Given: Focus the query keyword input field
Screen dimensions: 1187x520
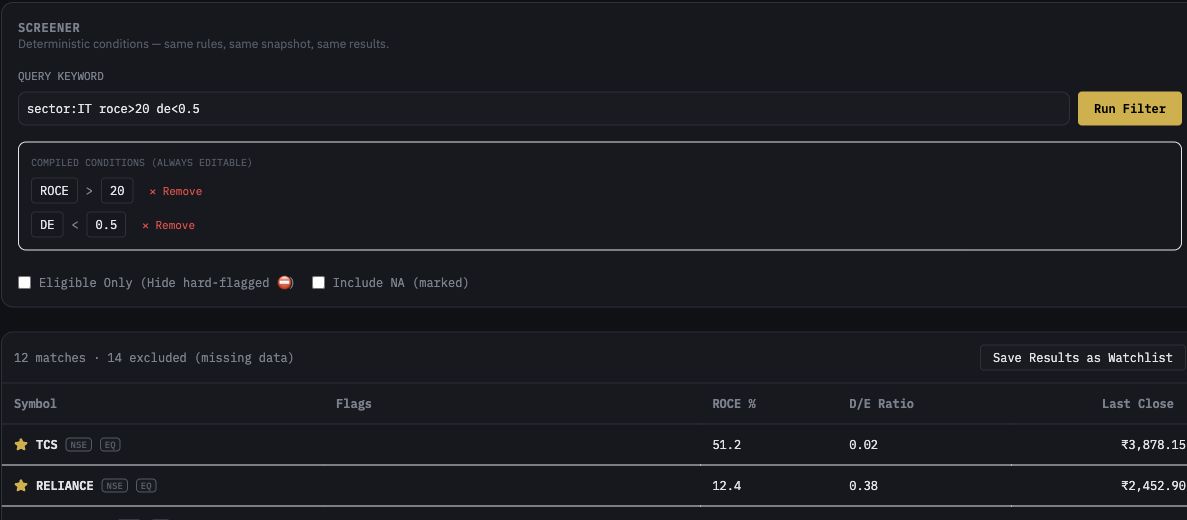Looking at the screenshot, I should click(544, 108).
